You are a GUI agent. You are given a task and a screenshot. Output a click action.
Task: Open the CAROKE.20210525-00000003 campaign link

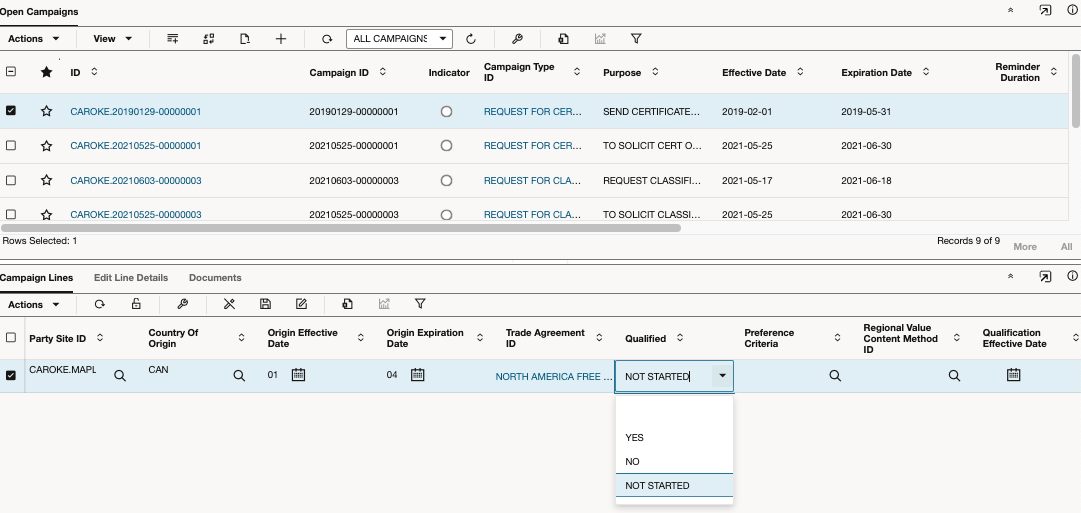(x=135, y=214)
